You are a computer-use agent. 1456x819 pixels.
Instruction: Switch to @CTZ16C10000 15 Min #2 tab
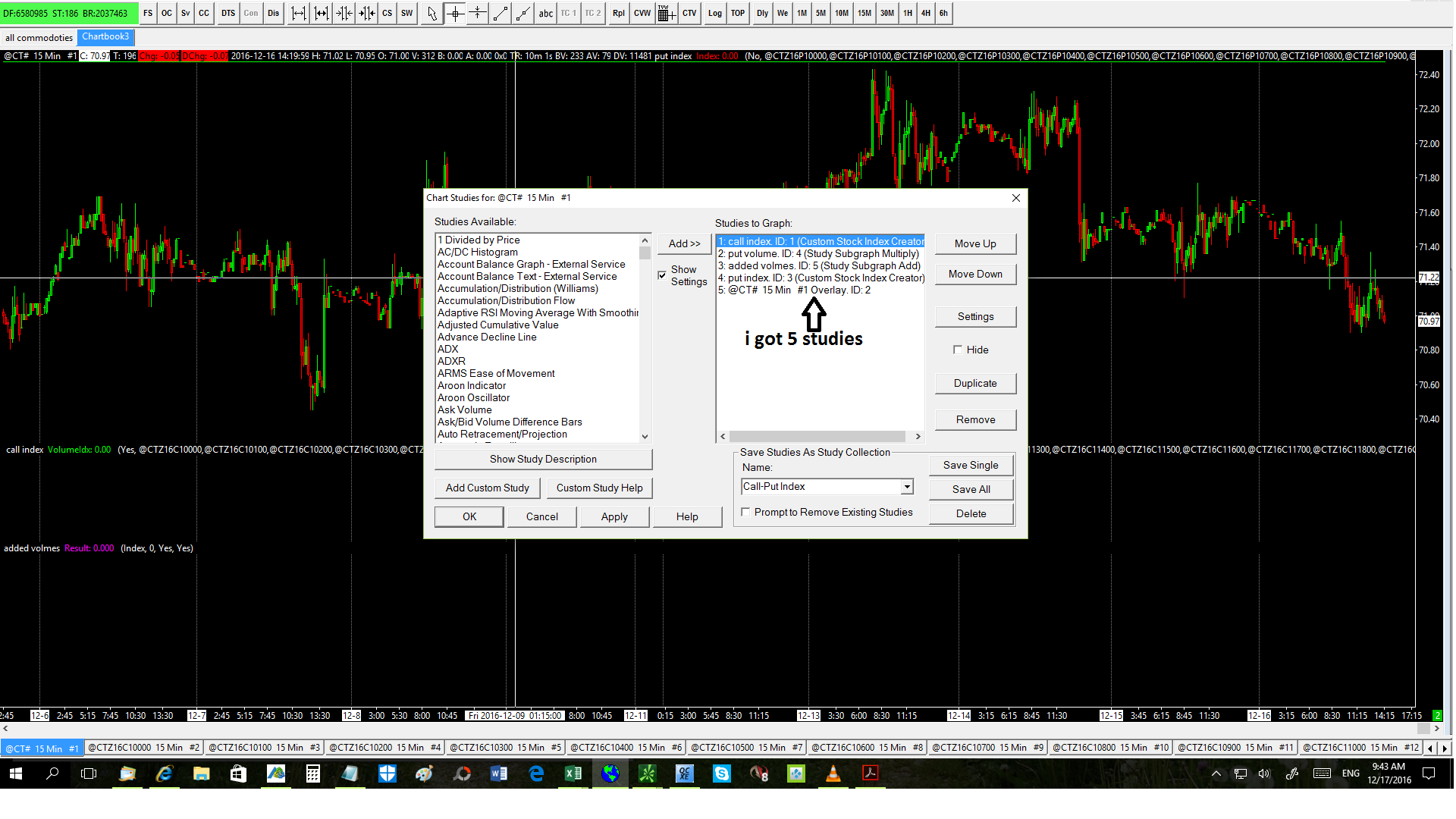tap(143, 748)
